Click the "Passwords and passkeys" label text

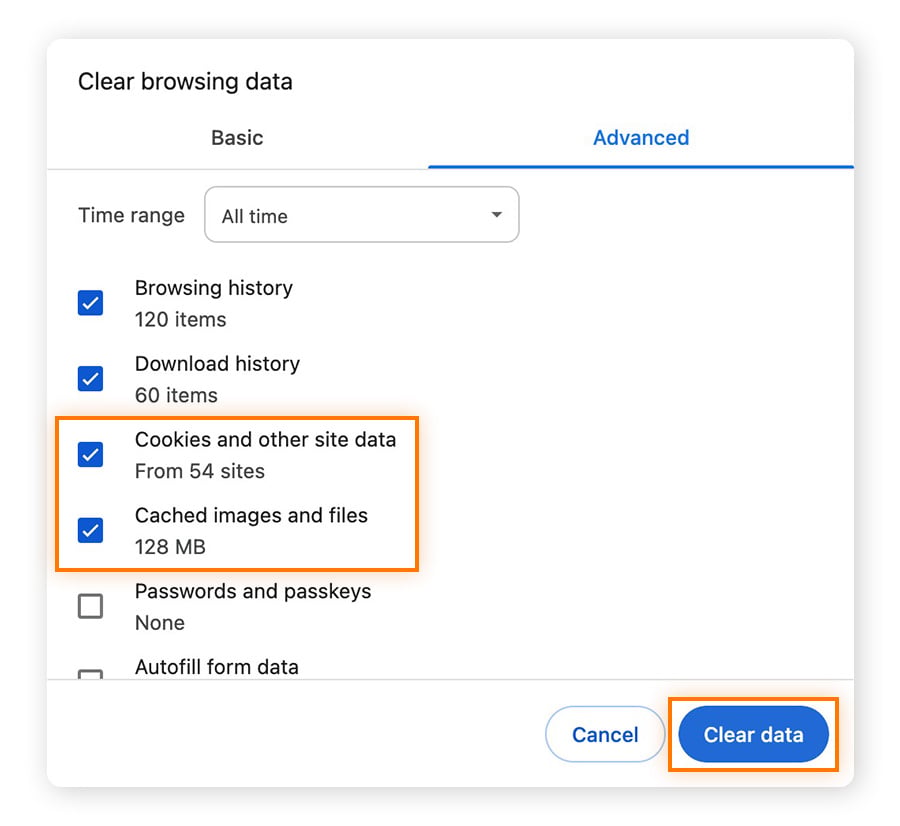point(253,591)
